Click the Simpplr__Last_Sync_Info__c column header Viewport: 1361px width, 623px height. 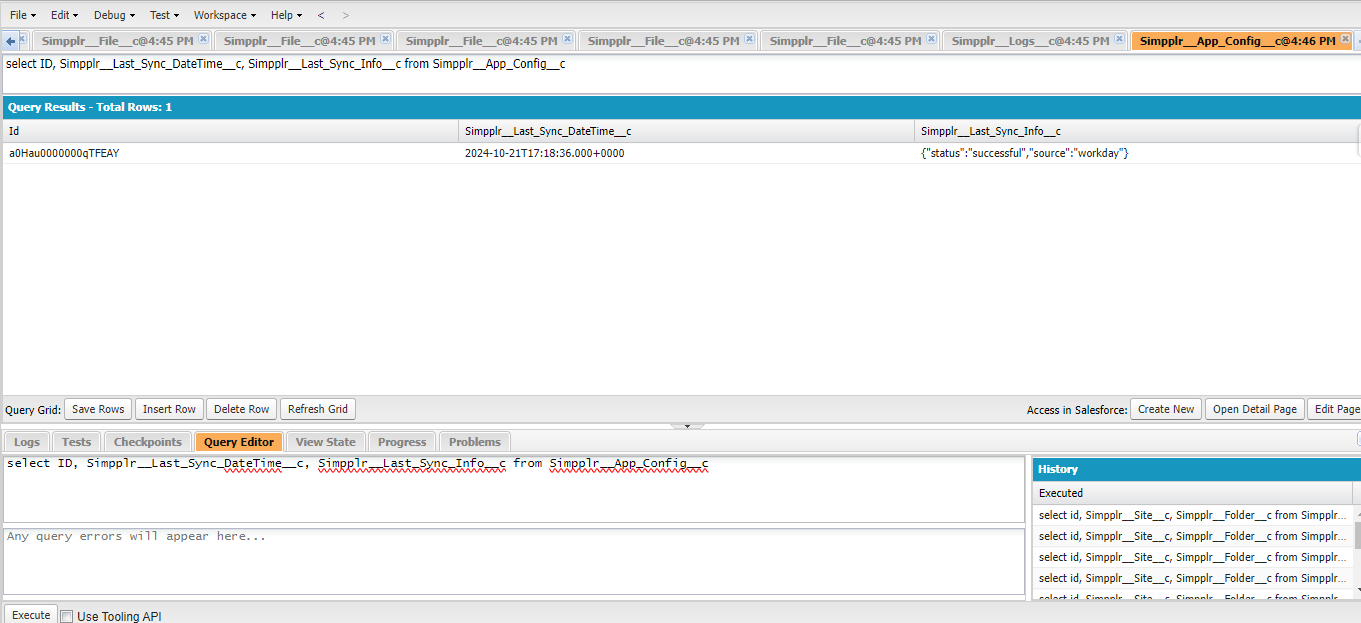point(1137,131)
